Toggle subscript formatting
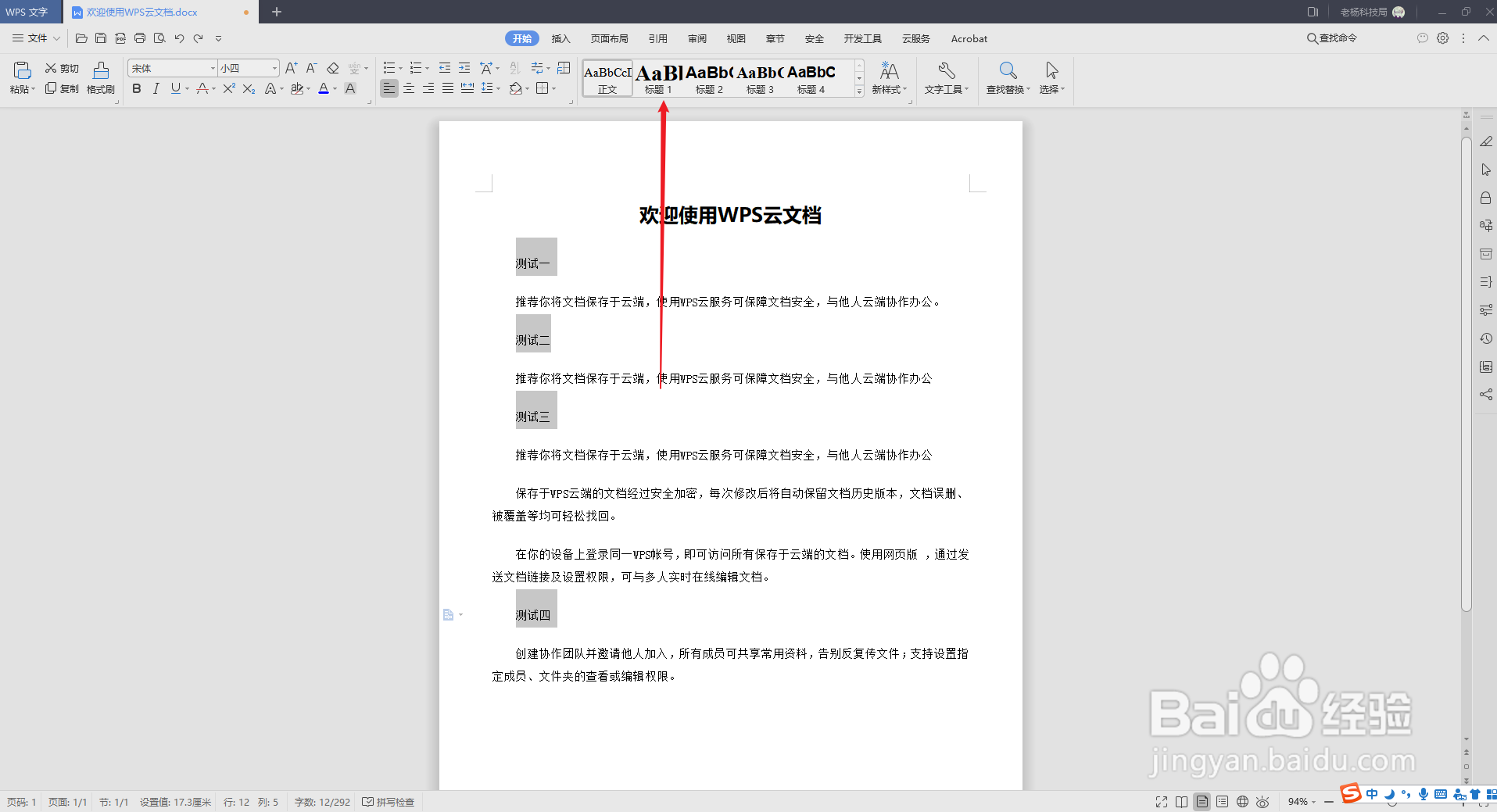This screenshot has height=812, width=1497. (249, 88)
